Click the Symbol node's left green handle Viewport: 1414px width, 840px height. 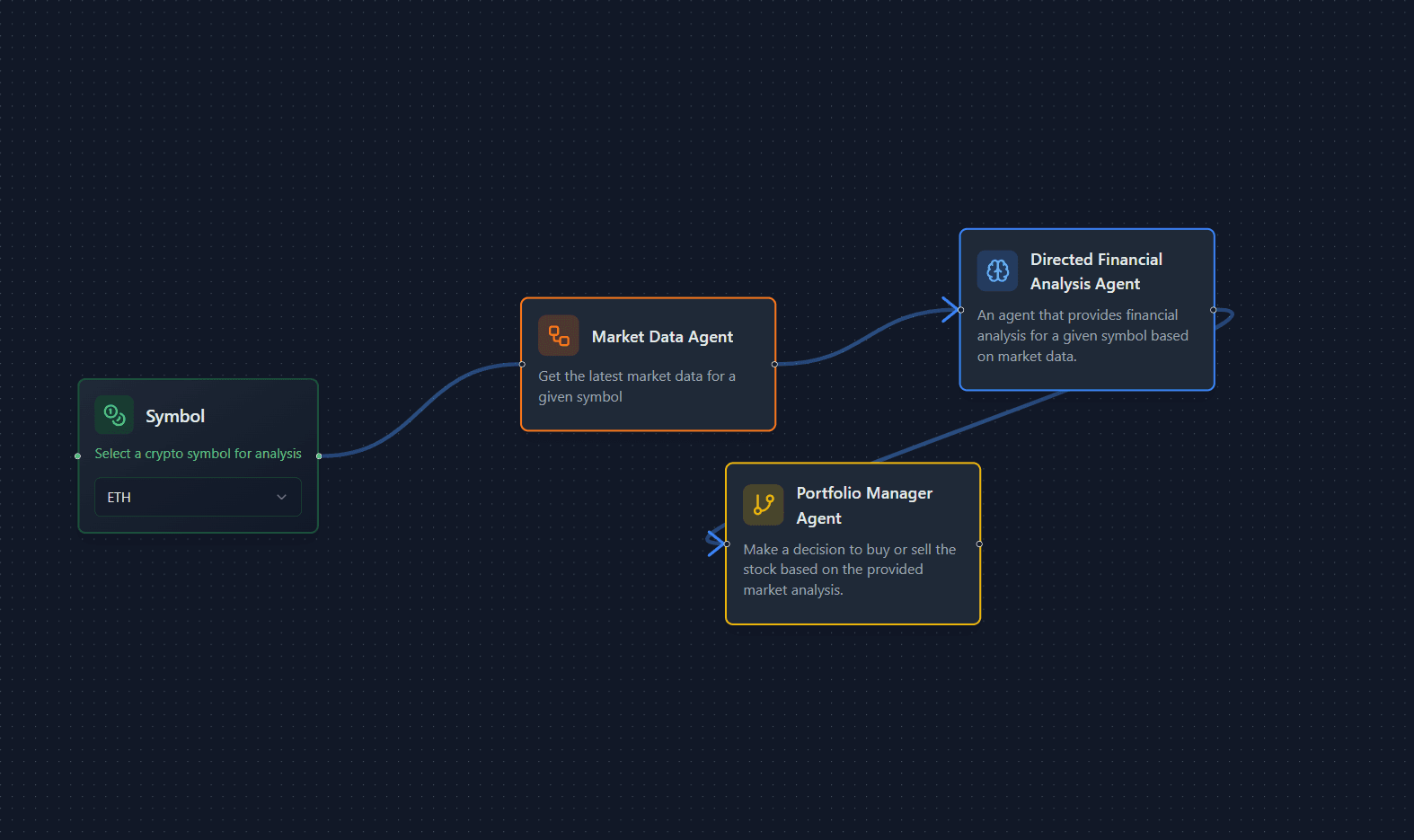pos(78,456)
